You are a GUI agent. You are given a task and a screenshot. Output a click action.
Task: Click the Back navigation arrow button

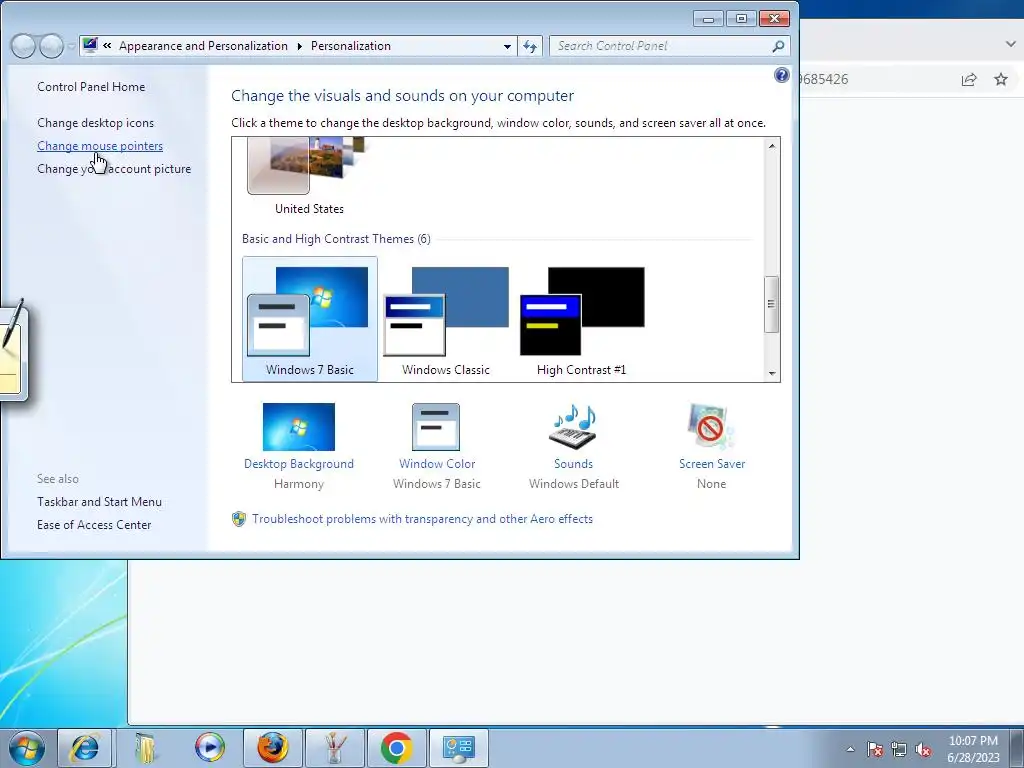[24, 46]
